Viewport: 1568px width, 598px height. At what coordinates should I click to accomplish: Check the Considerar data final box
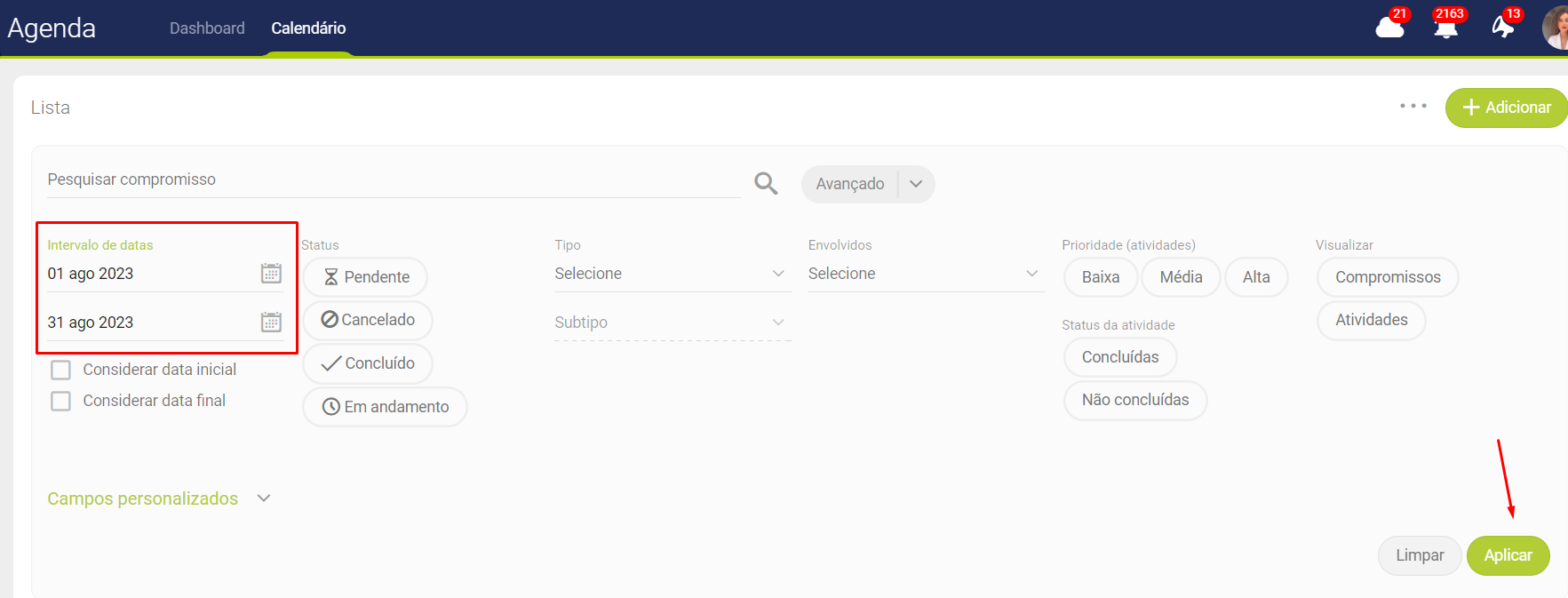[60, 401]
